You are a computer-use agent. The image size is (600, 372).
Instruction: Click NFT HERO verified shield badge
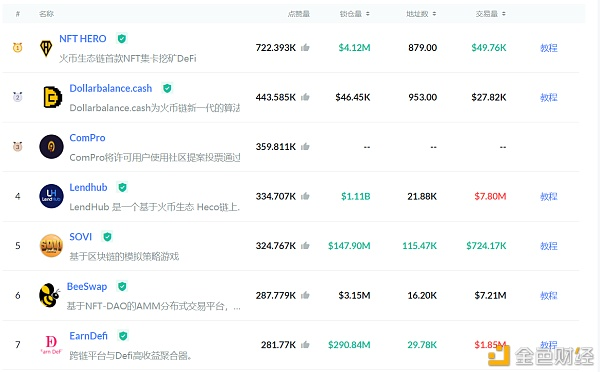(122, 39)
